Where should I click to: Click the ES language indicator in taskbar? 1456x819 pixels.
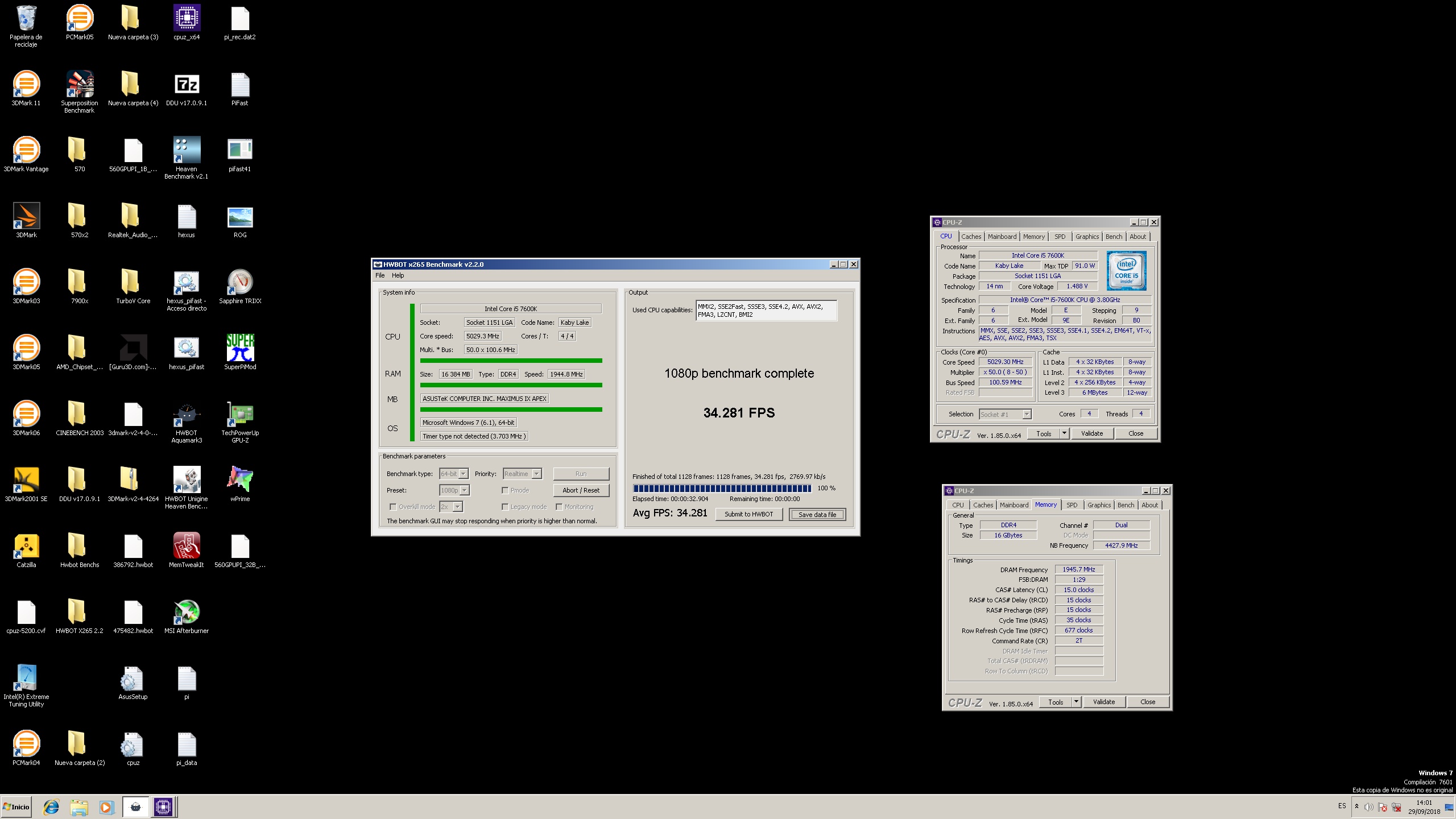(x=1342, y=806)
